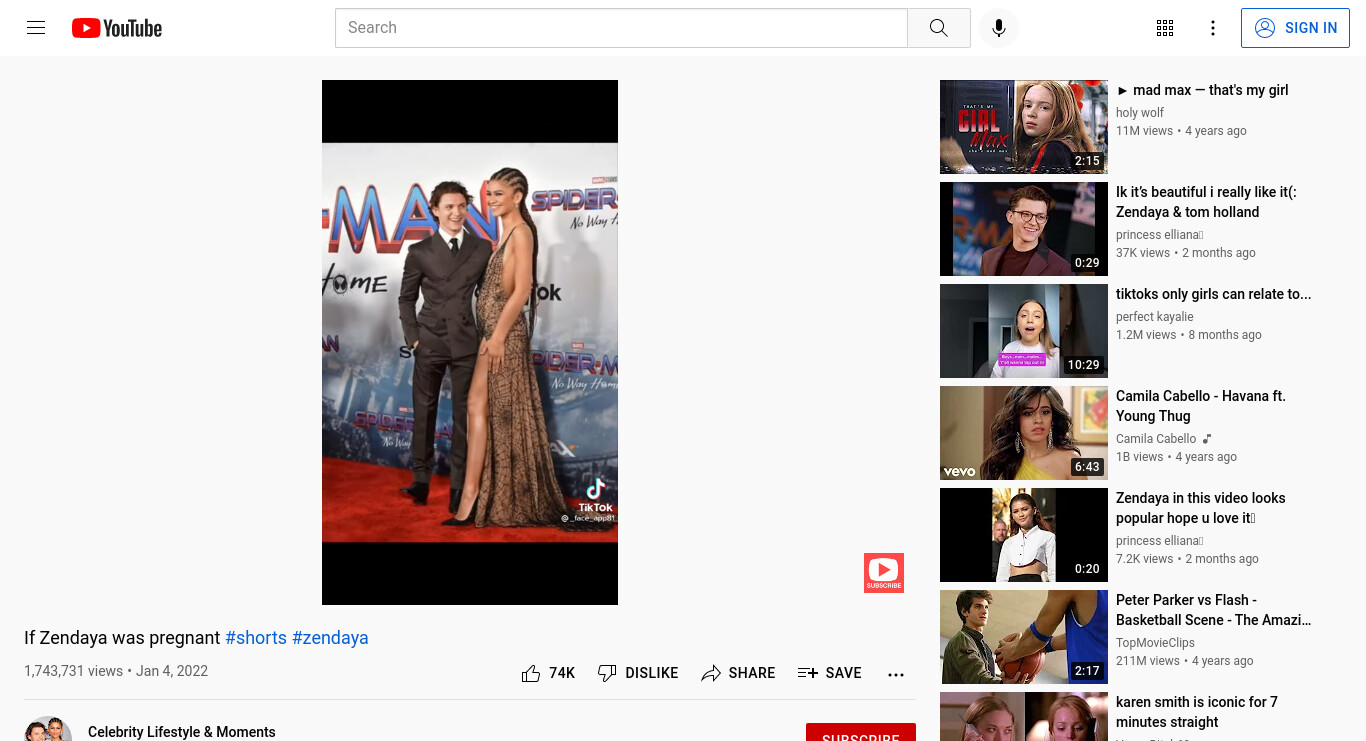Image resolution: width=1366 pixels, height=741 pixels.
Task: Click the magnifier search button
Action: click(x=938, y=28)
